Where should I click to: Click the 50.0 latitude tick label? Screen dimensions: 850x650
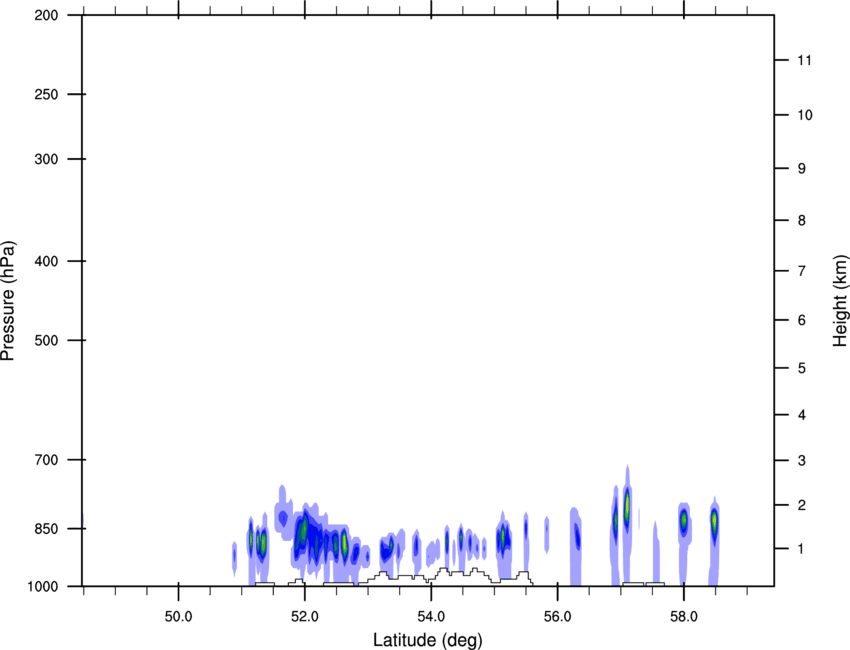click(x=178, y=617)
